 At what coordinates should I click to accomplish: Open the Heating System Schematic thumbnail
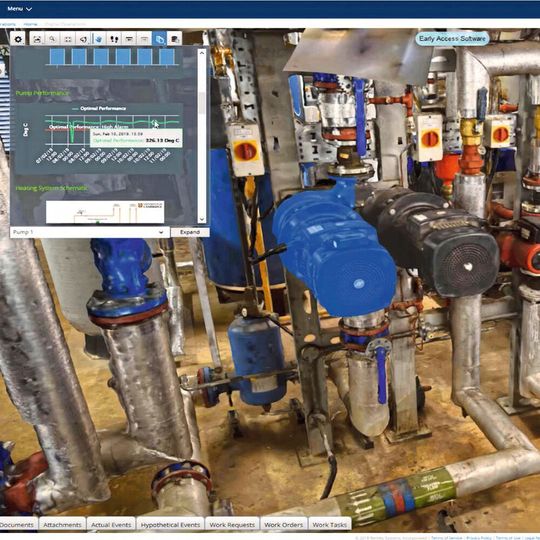[105, 212]
